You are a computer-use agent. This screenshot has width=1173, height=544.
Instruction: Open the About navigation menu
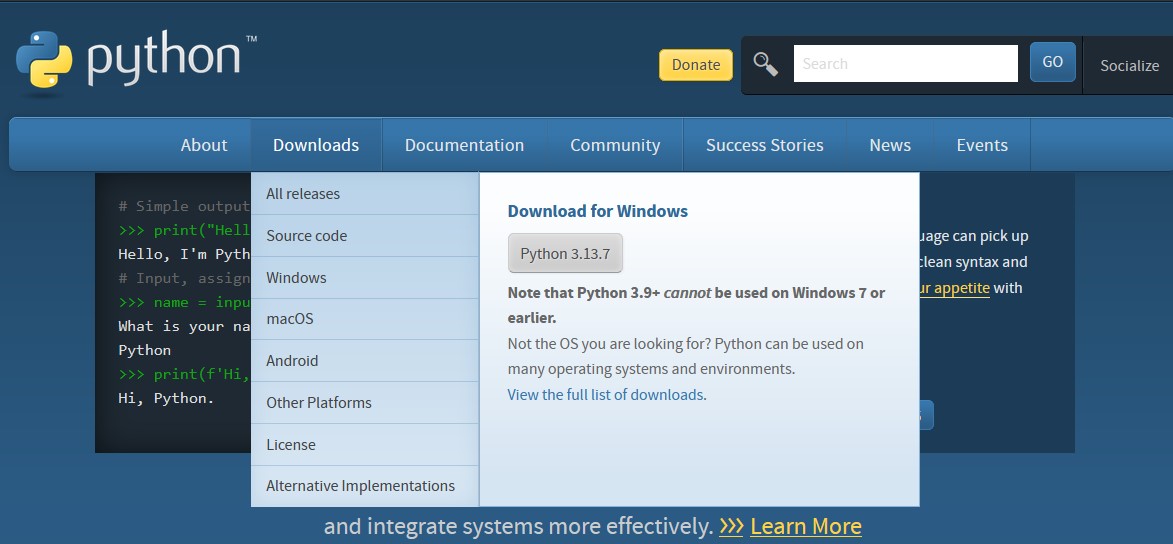[x=204, y=145]
